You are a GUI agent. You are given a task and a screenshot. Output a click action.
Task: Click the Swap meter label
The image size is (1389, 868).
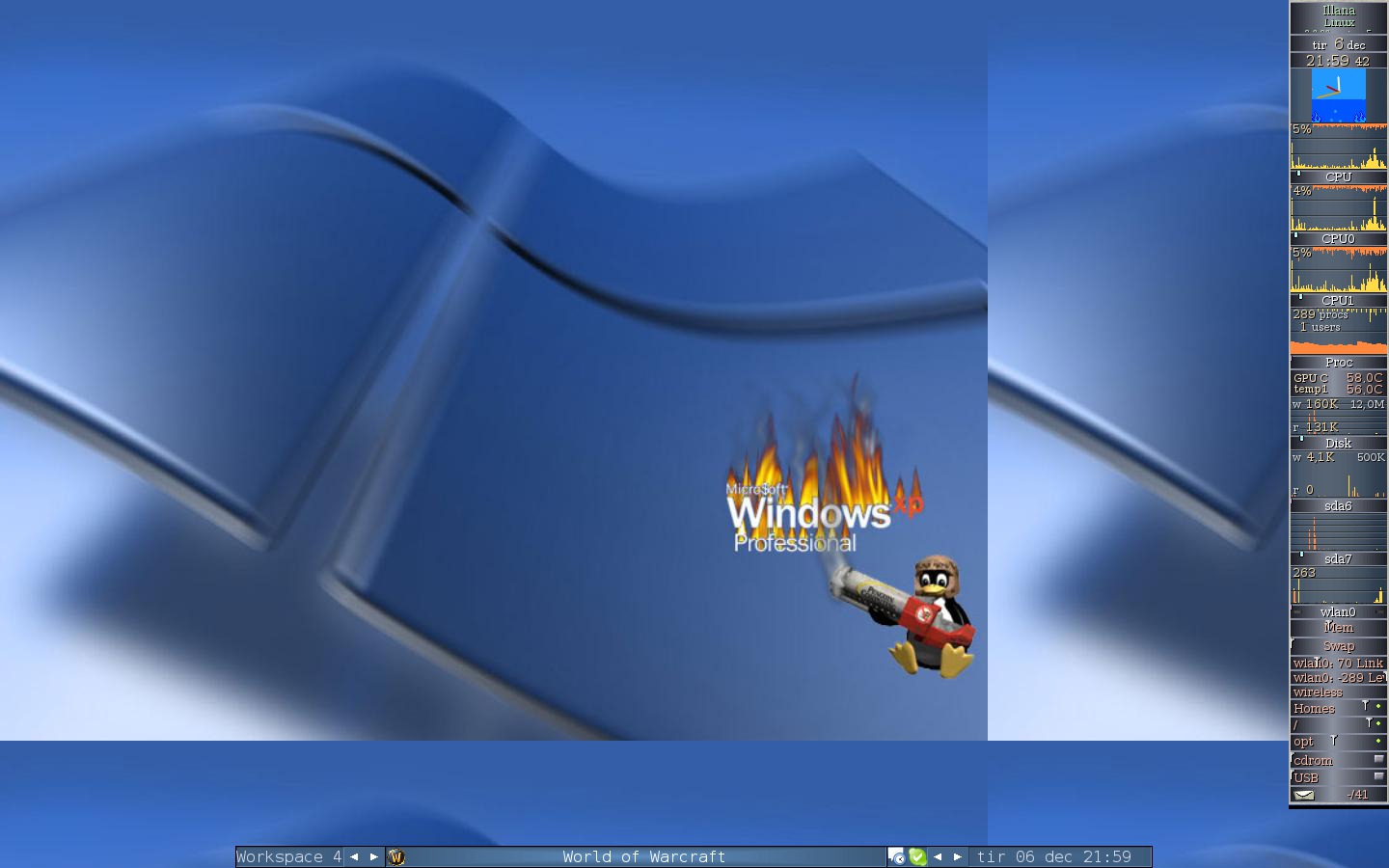pos(1338,646)
